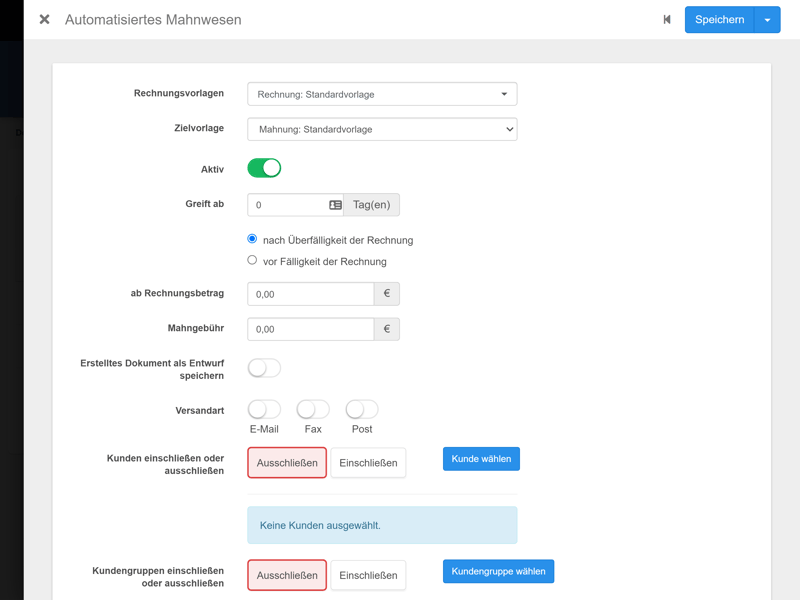Disable the Aktiv toggle
Viewport: 800px width, 600px height.
click(264, 168)
